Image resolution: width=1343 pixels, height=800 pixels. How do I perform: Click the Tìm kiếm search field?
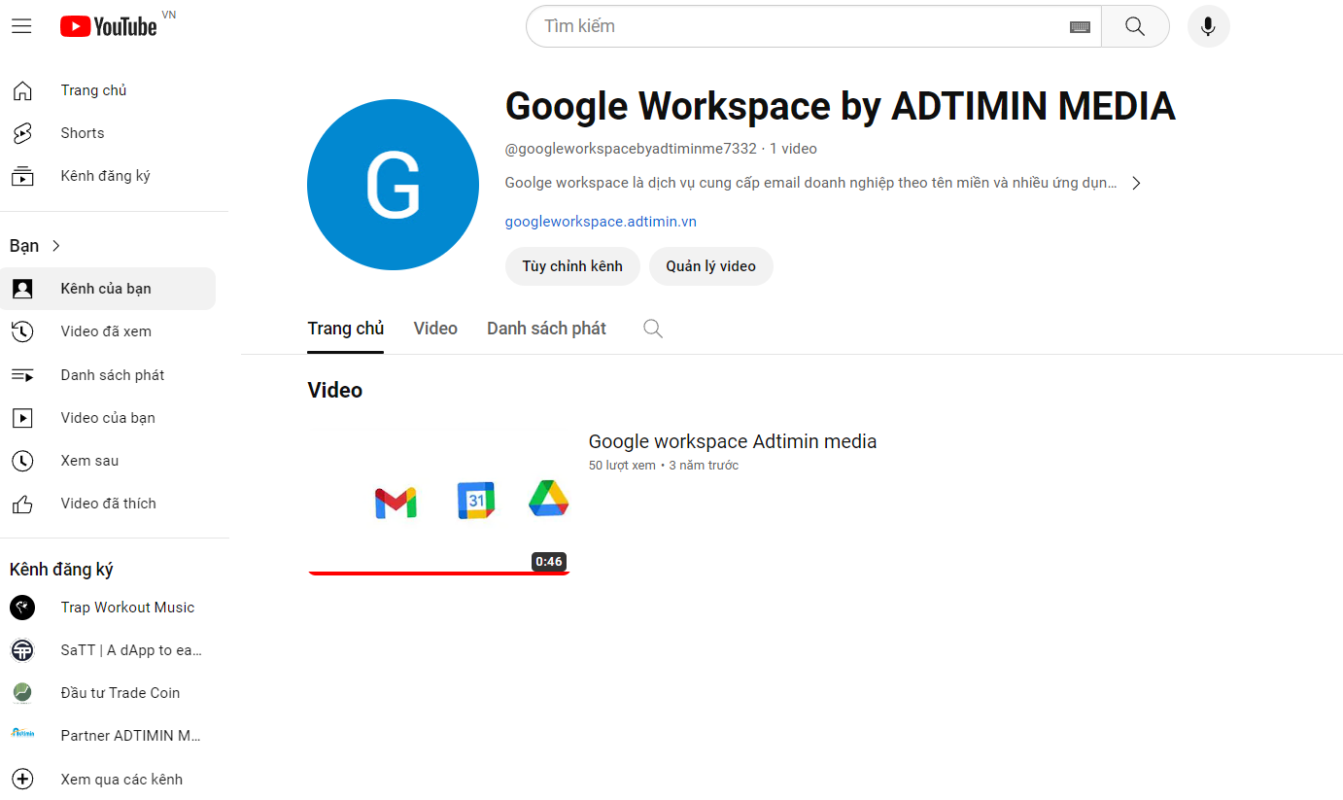coord(800,26)
